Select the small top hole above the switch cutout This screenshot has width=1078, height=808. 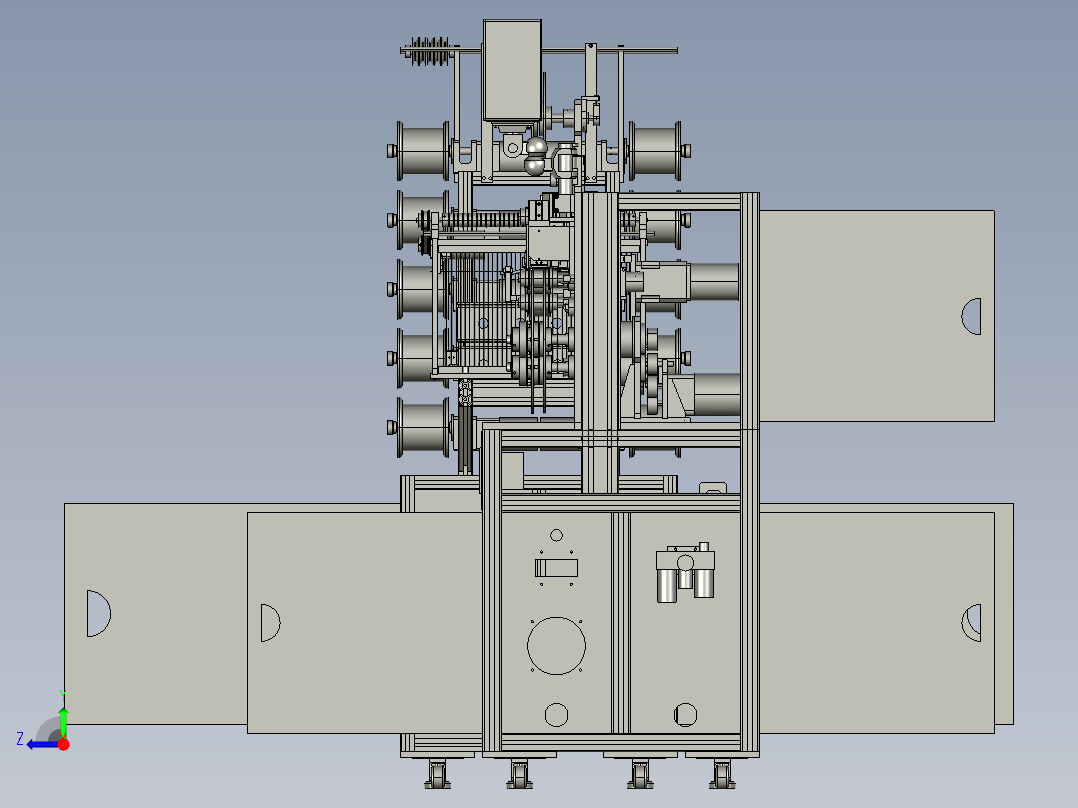coord(556,535)
